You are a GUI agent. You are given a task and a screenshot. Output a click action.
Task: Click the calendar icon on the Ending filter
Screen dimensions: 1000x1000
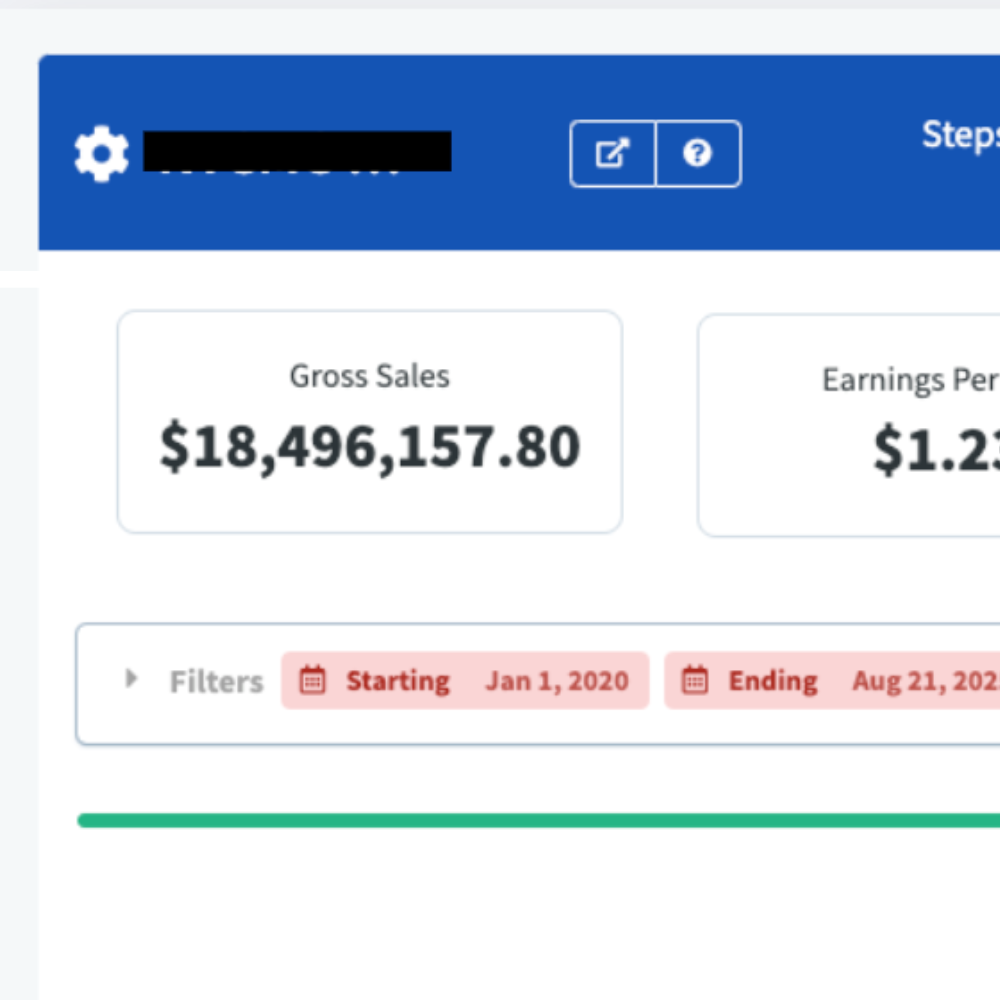(694, 680)
